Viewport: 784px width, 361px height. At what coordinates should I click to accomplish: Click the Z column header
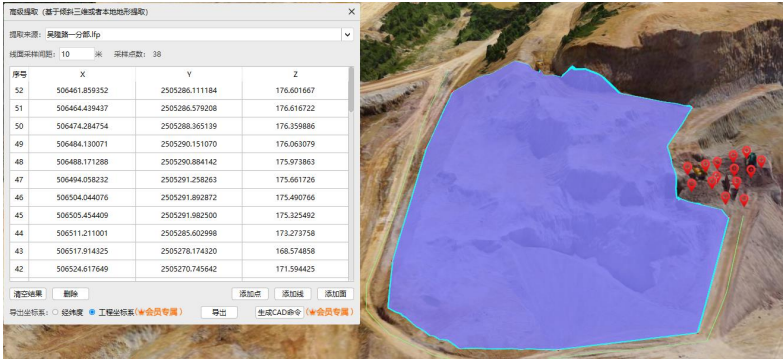click(x=296, y=74)
